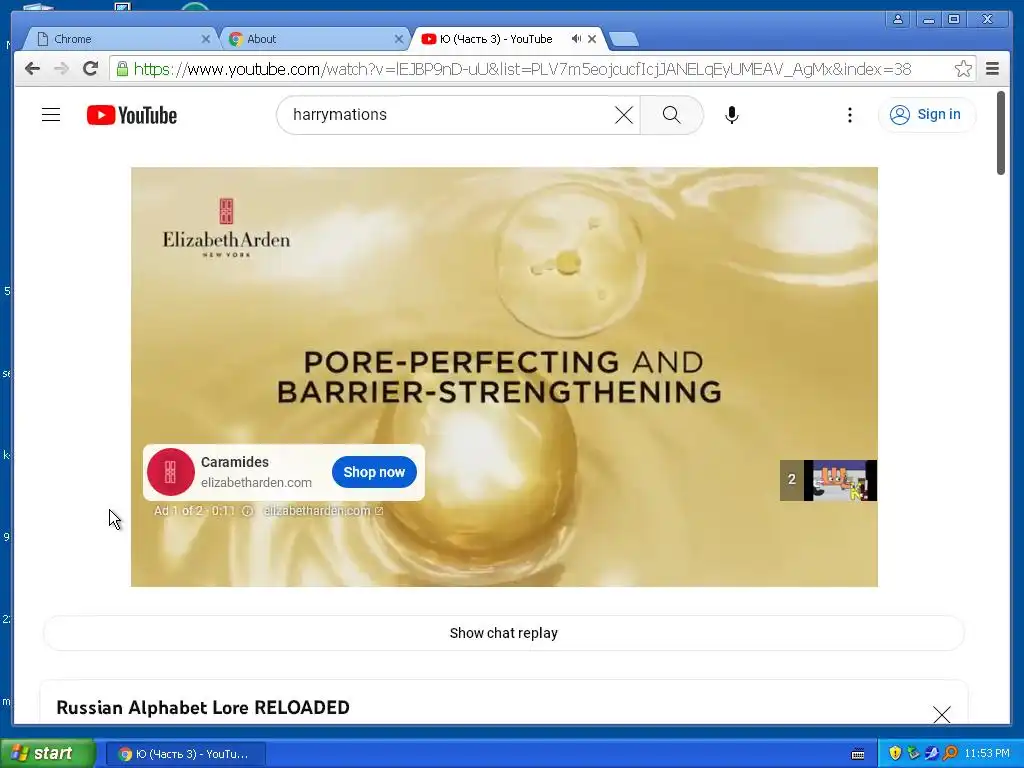
Task: Close the YouTube tab
Action: click(x=592, y=39)
